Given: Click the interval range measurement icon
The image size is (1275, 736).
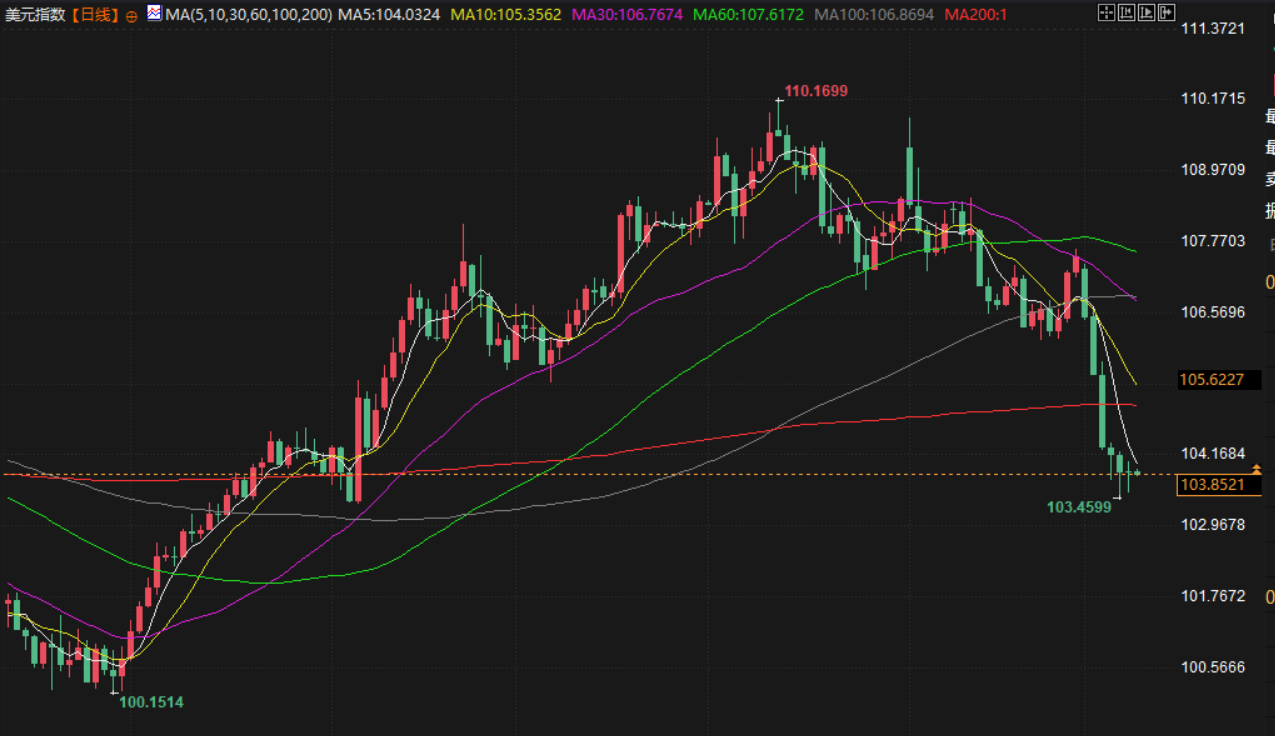Looking at the screenshot, I should (1126, 13).
